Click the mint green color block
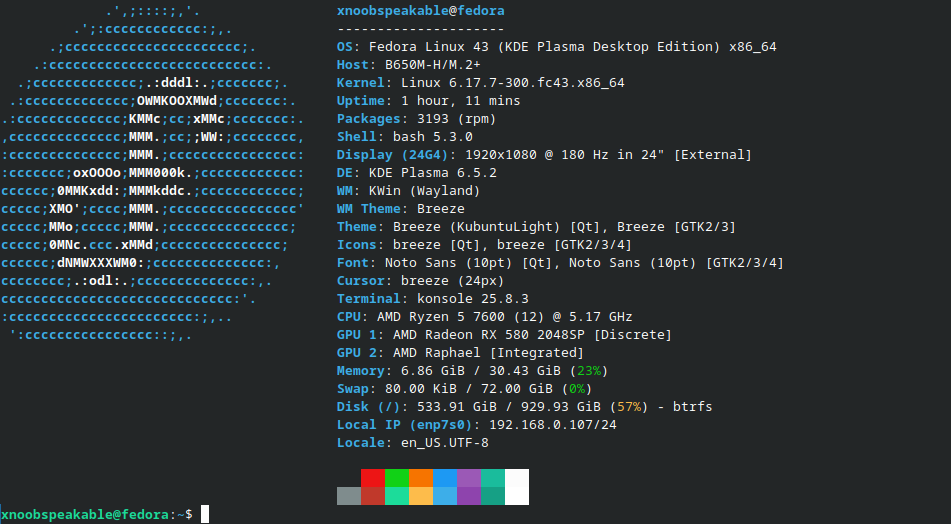951x524 pixels. 397,495
